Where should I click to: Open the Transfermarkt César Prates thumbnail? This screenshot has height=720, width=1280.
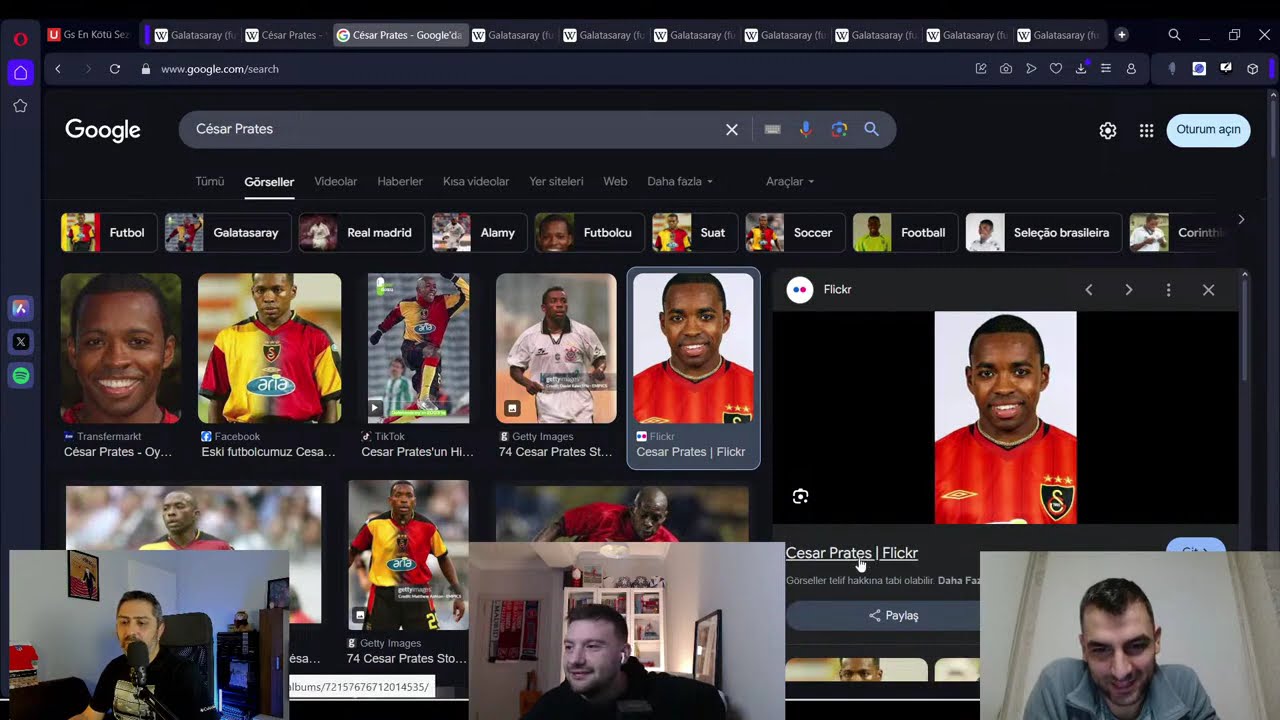pos(121,348)
